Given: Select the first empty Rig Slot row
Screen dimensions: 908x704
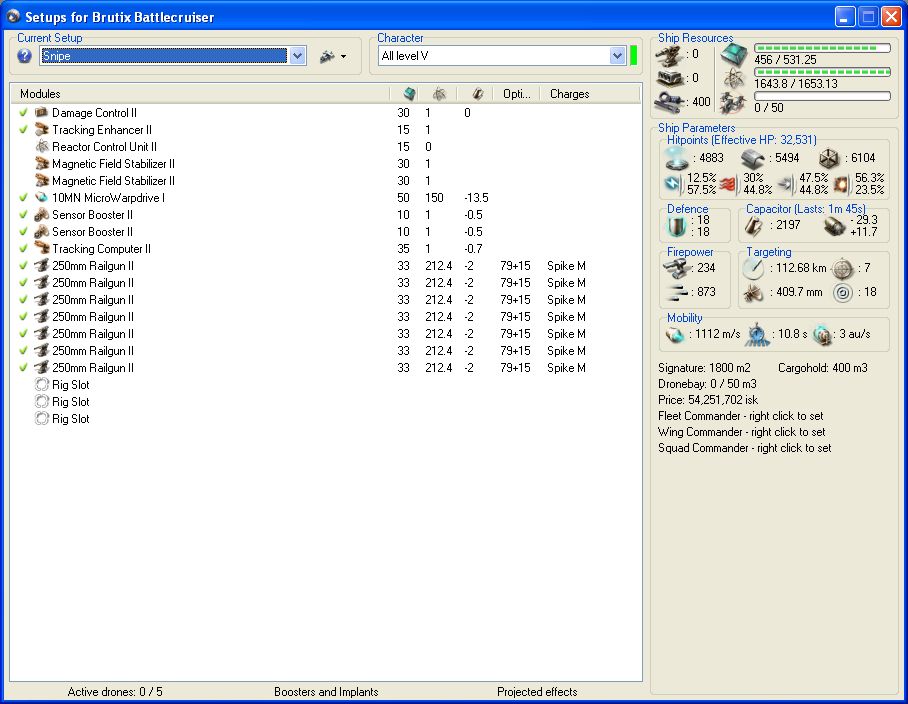Looking at the screenshot, I should tap(326, 384).
